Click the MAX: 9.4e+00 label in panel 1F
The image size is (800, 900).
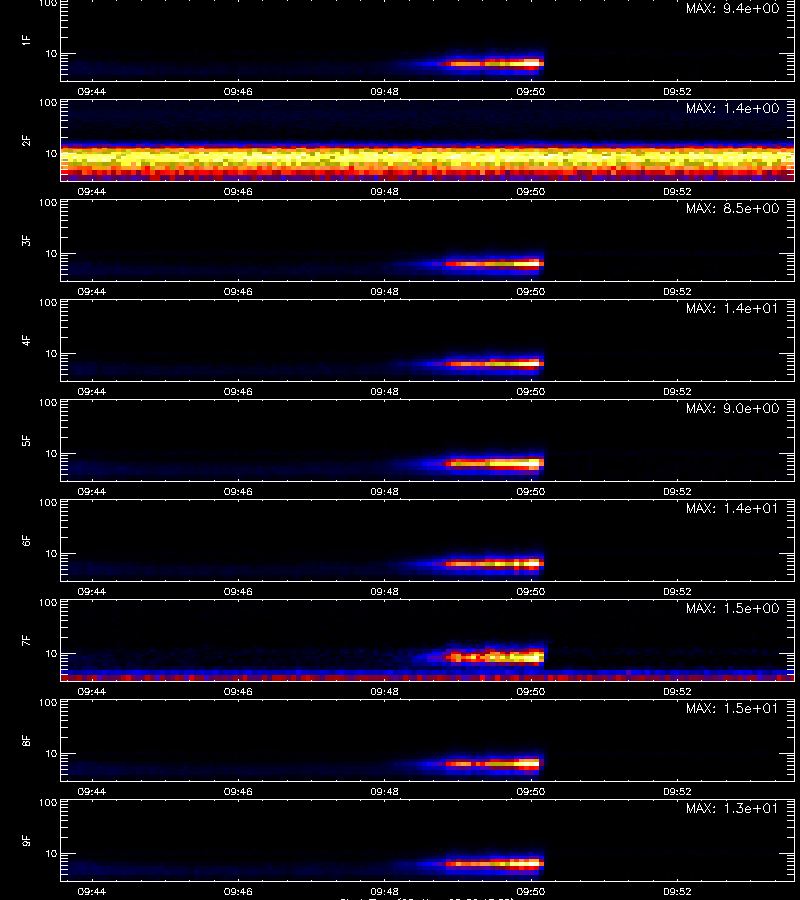tap(732, 9)
